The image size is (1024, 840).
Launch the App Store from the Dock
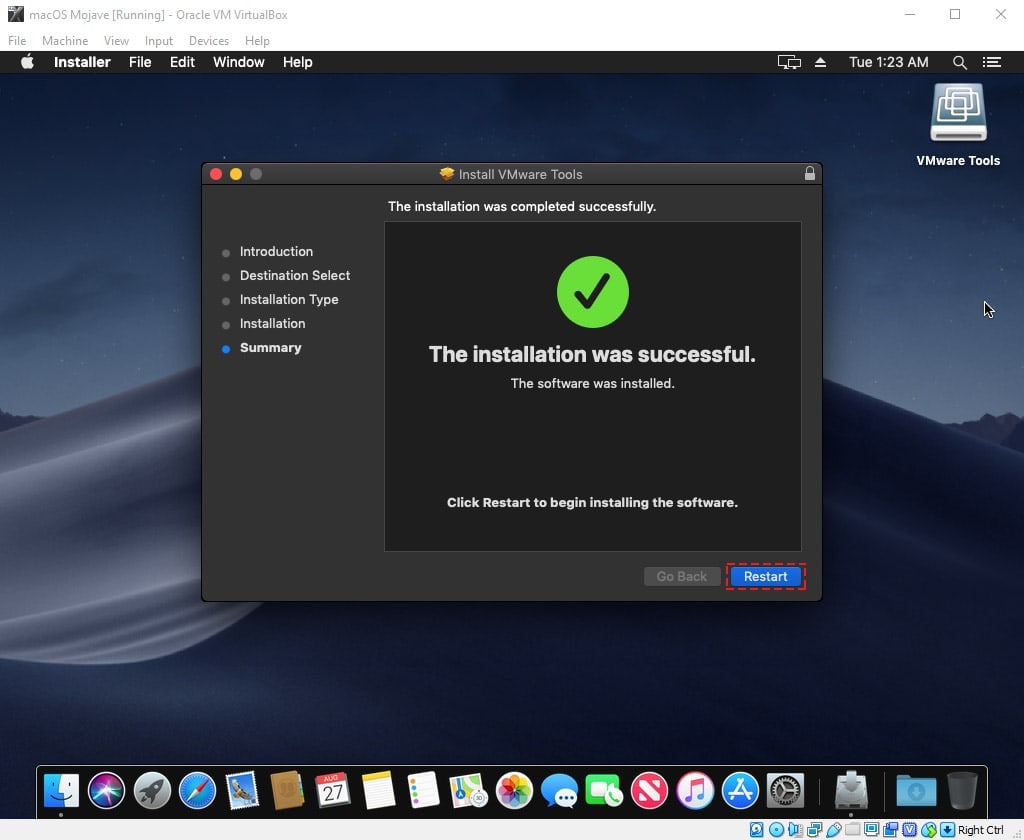coord(740,790)
